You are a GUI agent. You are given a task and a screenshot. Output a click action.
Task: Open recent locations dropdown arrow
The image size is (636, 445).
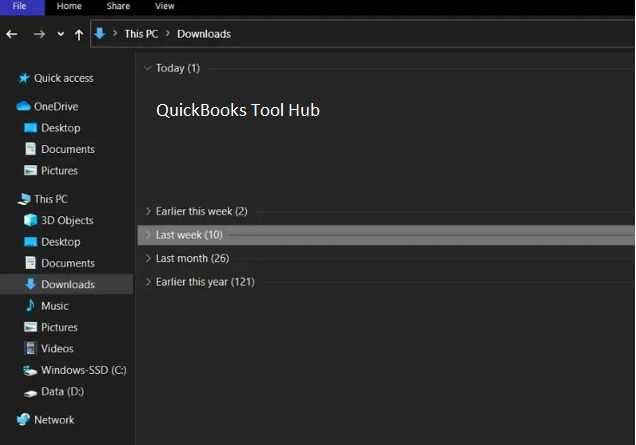(60, 34)
